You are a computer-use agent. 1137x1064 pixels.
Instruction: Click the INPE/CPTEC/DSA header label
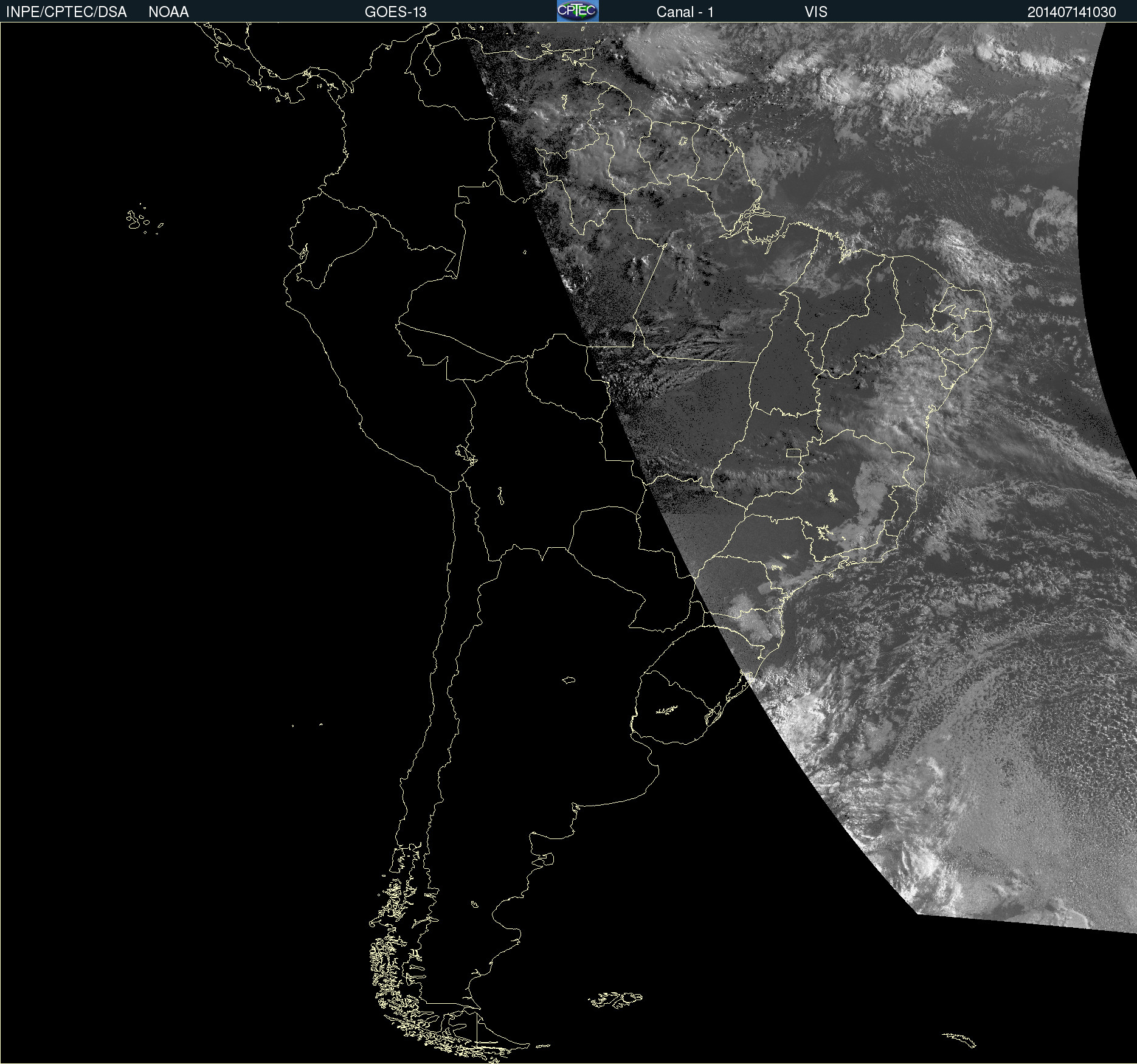click(x=66, y=12)
